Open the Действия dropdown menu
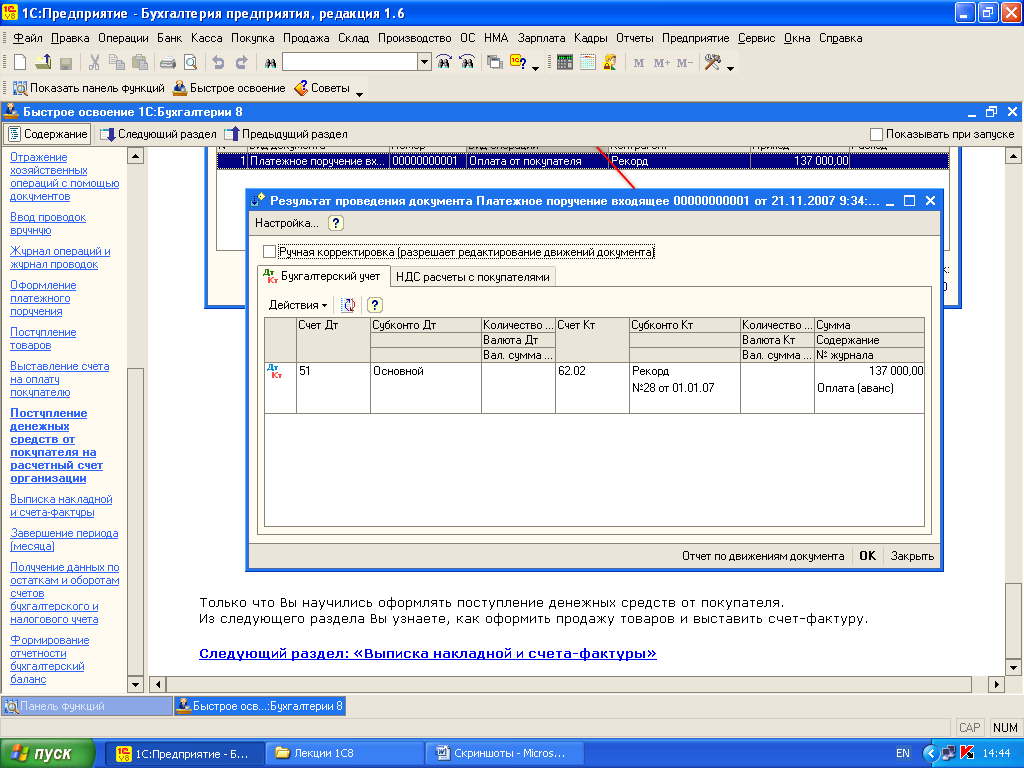The width and height of the screenshot is (1024, 768). [298, 305]
